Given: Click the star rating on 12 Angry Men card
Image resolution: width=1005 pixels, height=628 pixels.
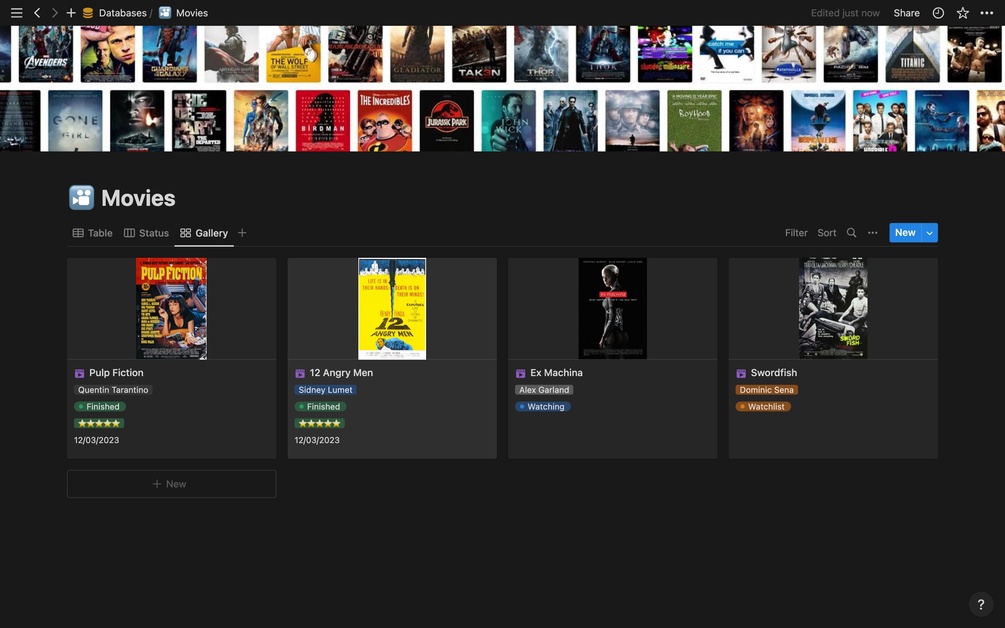Looking at the screenshot, I should (x=319, y=423).
